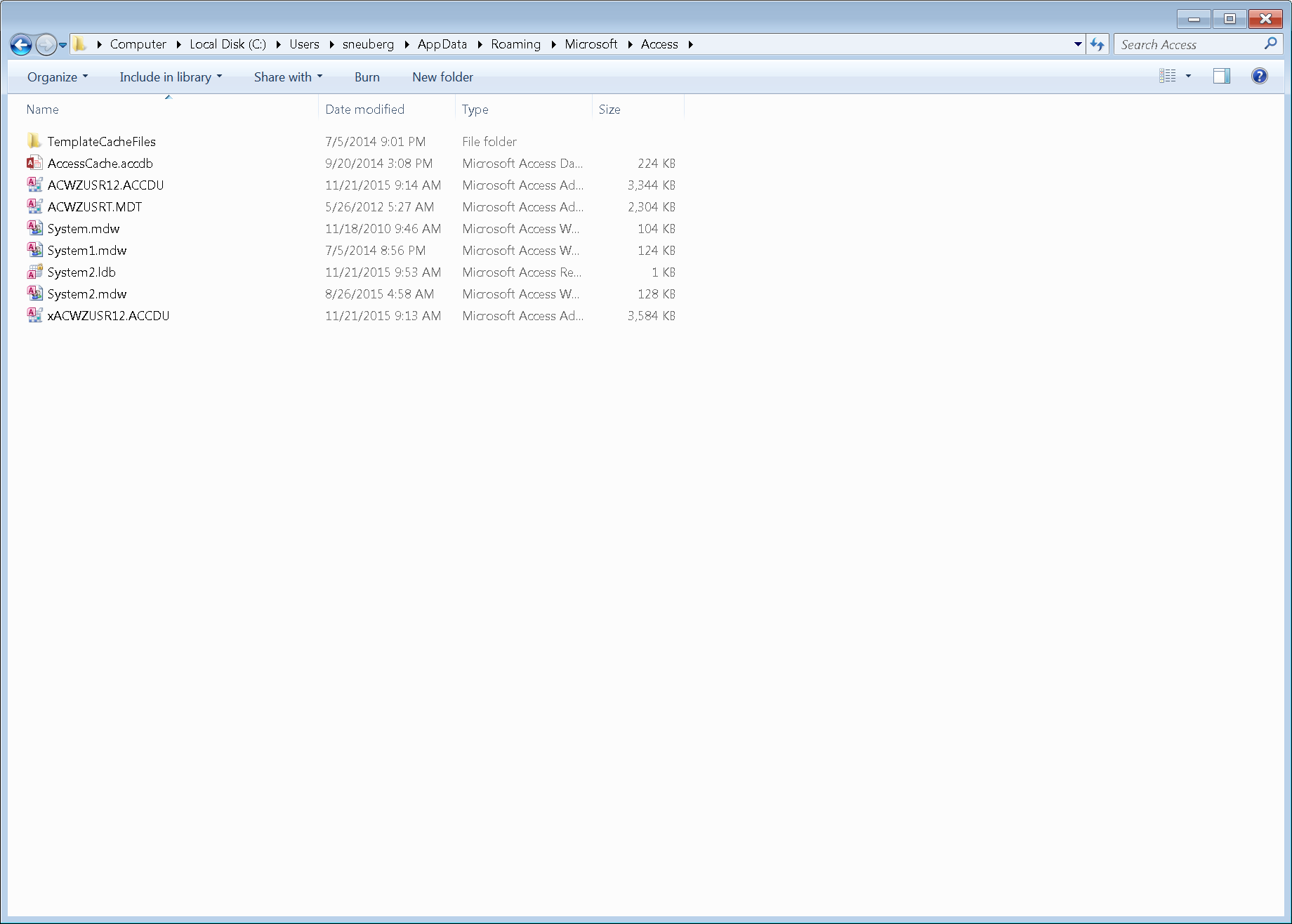Refresh the Access folder view
Screen dimensions: 1292x924
click(1097, 44)
